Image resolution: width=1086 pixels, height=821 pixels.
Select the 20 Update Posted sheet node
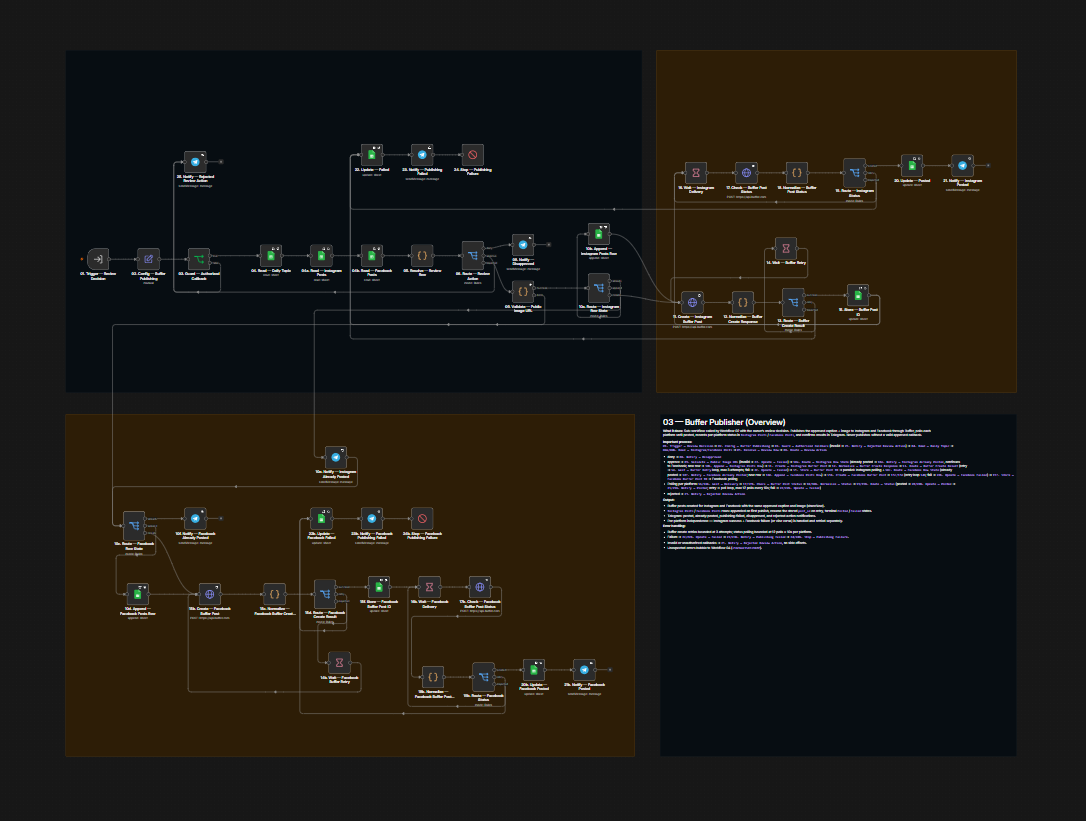pos(911,166)
